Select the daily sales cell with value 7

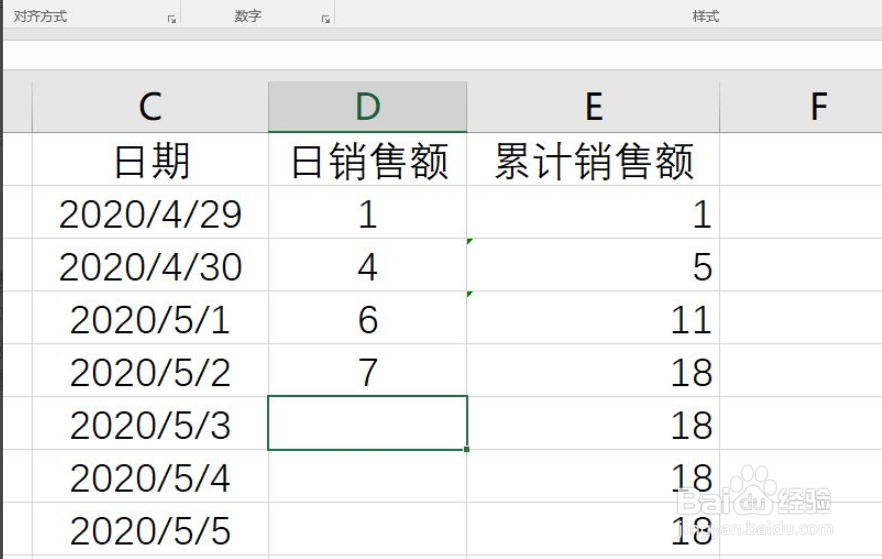(368, 371)
